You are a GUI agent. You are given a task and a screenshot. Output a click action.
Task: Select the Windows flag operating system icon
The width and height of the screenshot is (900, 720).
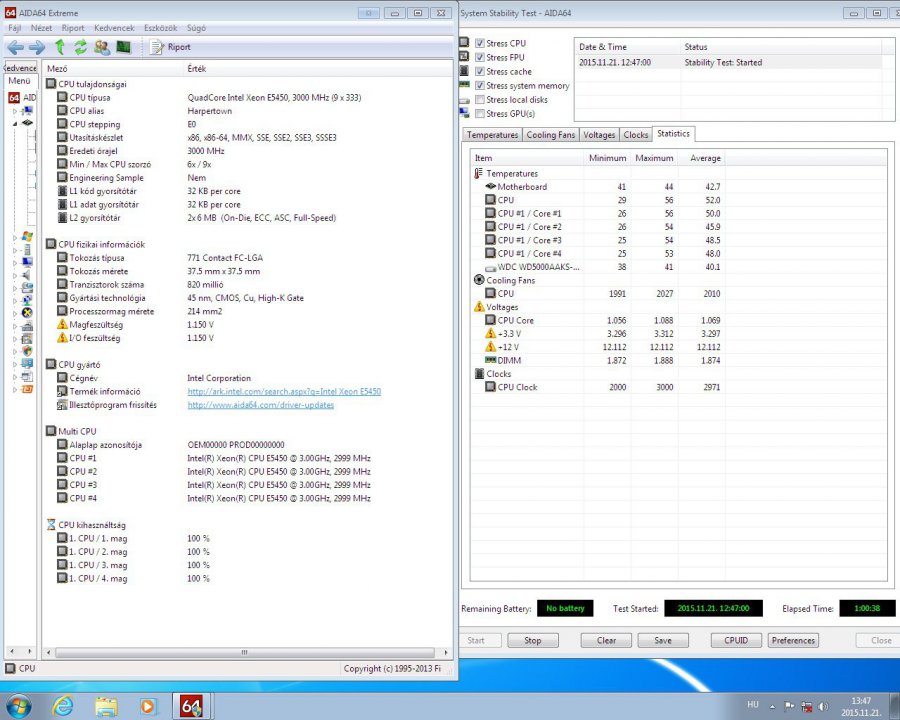pyautogui.click(x=27, y=237)
